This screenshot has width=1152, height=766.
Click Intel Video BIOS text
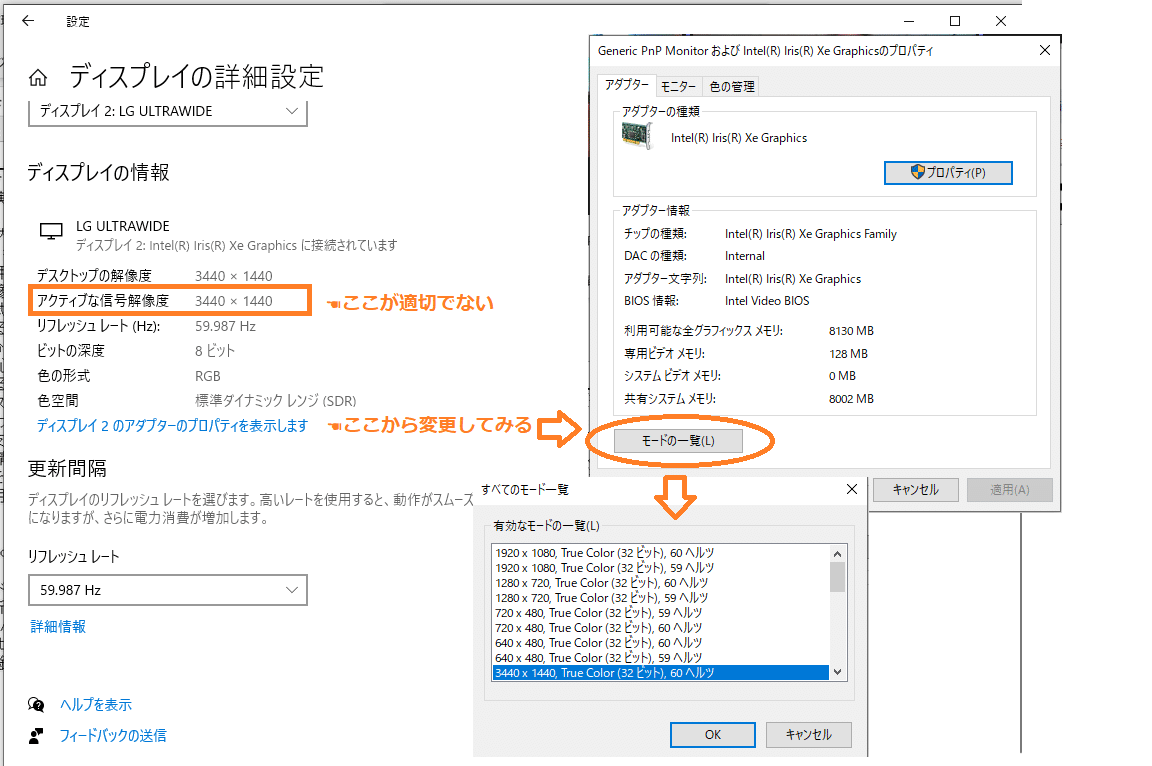pos(767,301)
